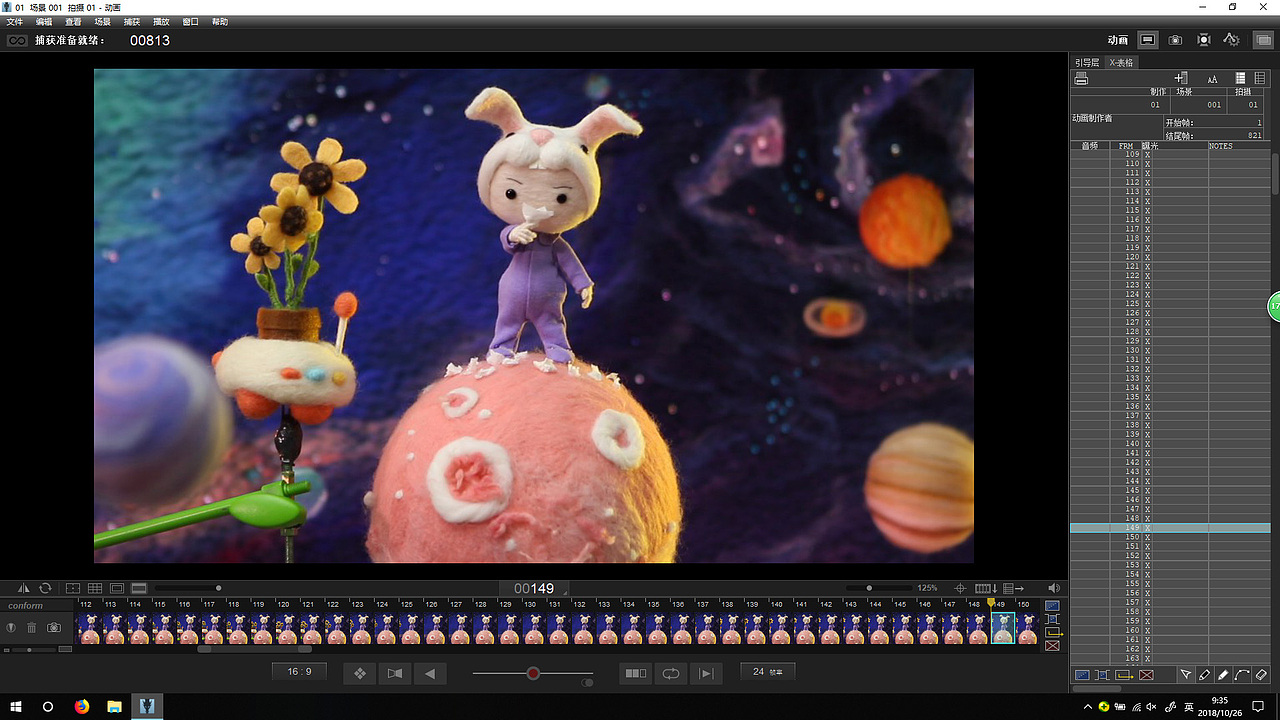
Task: Open the 查看 menu
Action: tap(73, 22)
